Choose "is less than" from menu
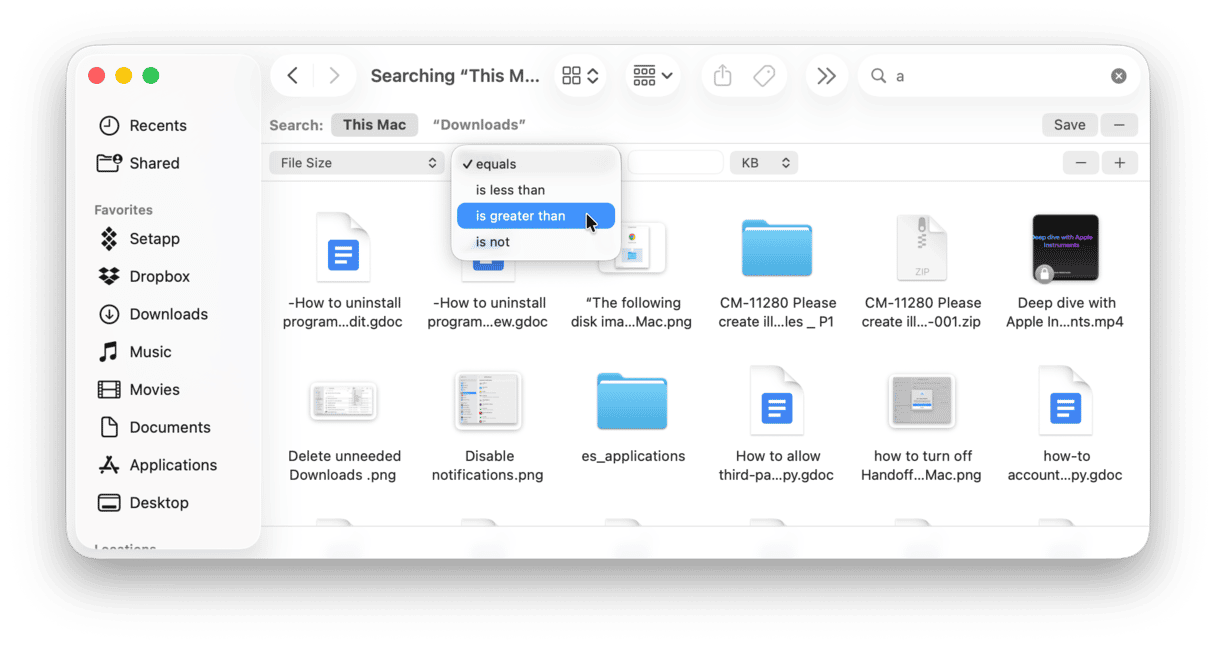The width and height of the screenshot is (1216, 646). pos(510,190)
